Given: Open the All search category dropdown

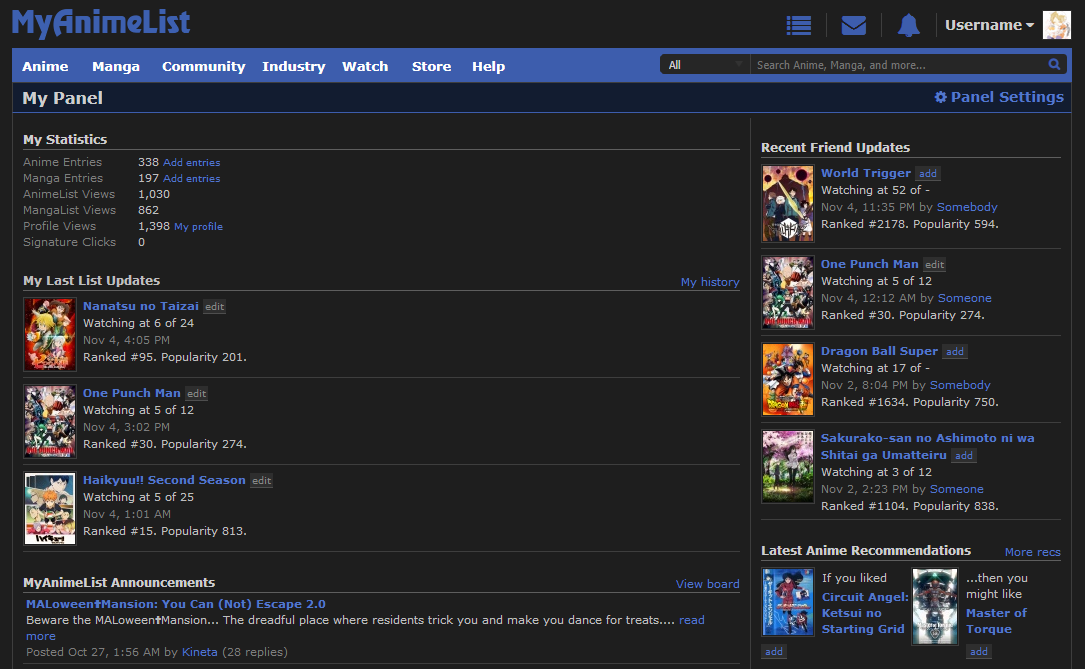Looking at the screenshot, I should (x=704, y=64).
